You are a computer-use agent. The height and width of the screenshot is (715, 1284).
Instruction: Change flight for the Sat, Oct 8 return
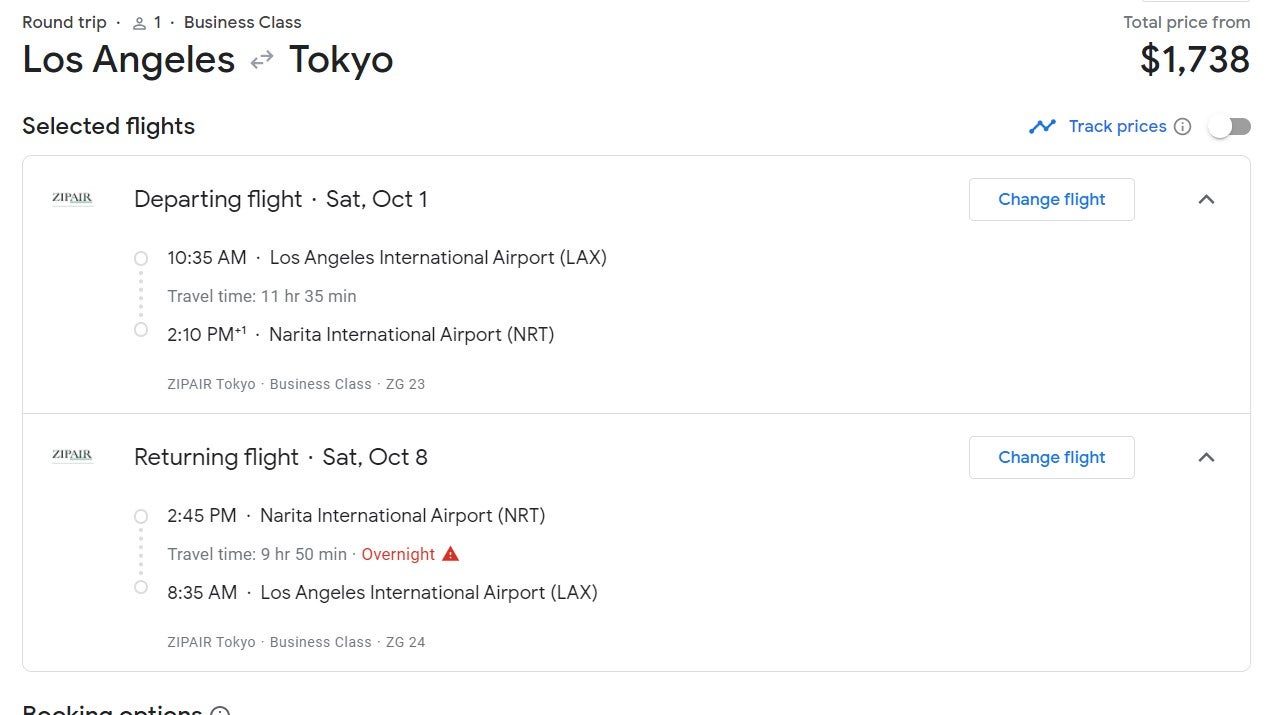pyautogui.click(x=1051, y=457)
